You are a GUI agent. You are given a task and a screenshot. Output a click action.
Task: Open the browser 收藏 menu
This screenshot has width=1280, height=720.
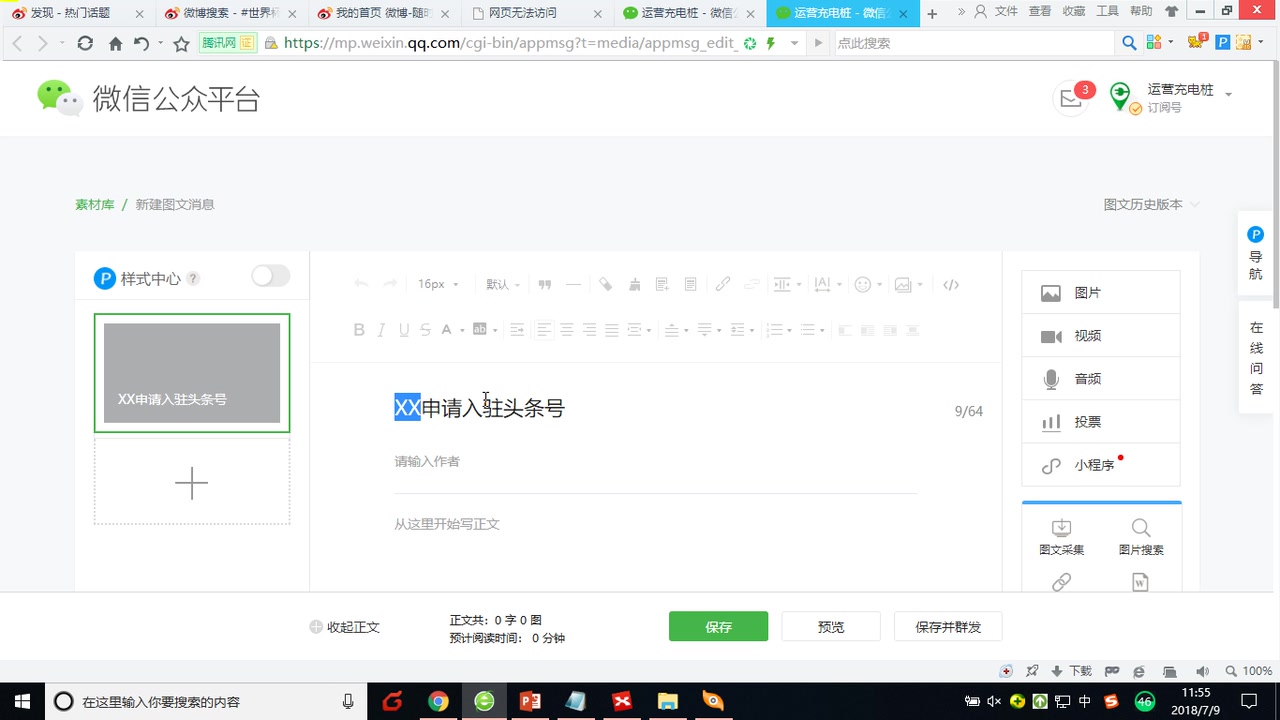point(1073,11)
